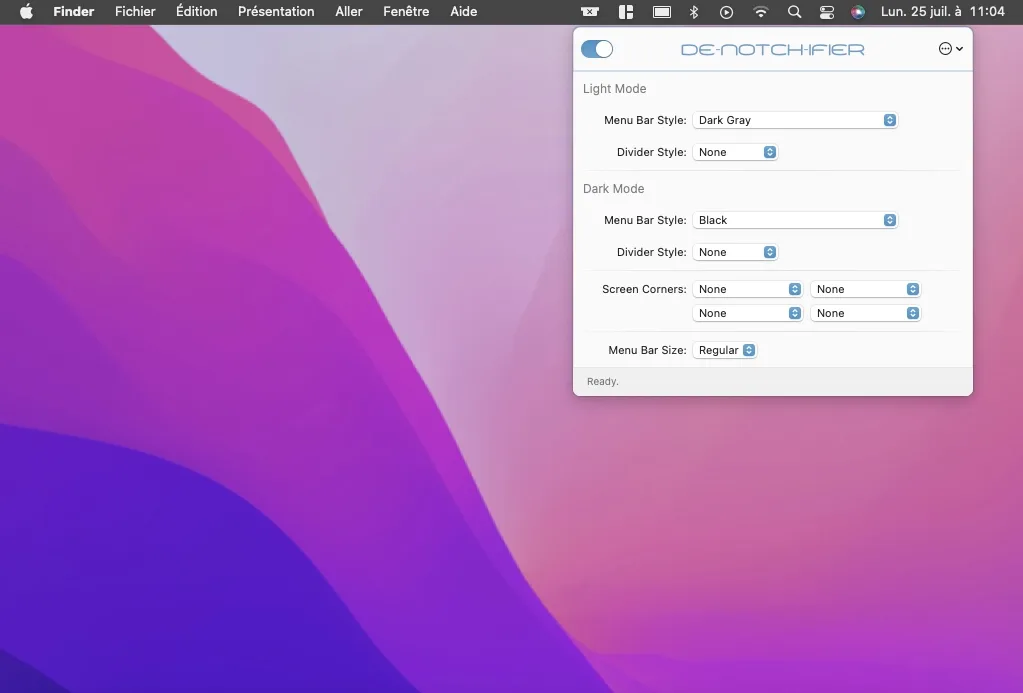Open the Apple menu
The width and height of the screenshot is (1023, 693).
tap(26, 12)
